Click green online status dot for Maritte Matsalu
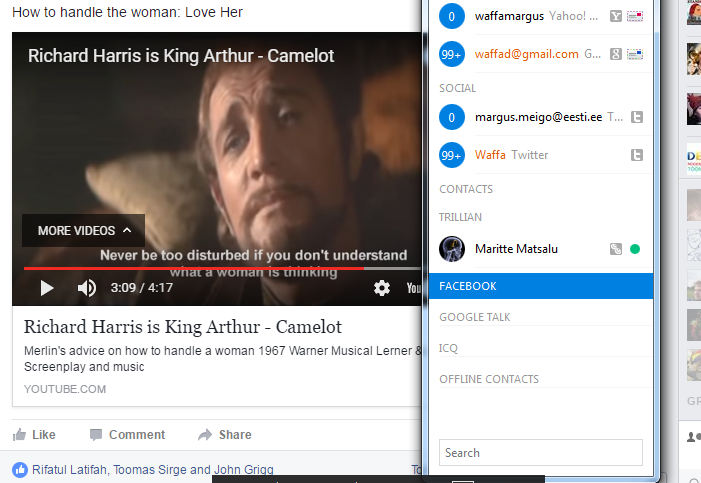 (635, 249)
